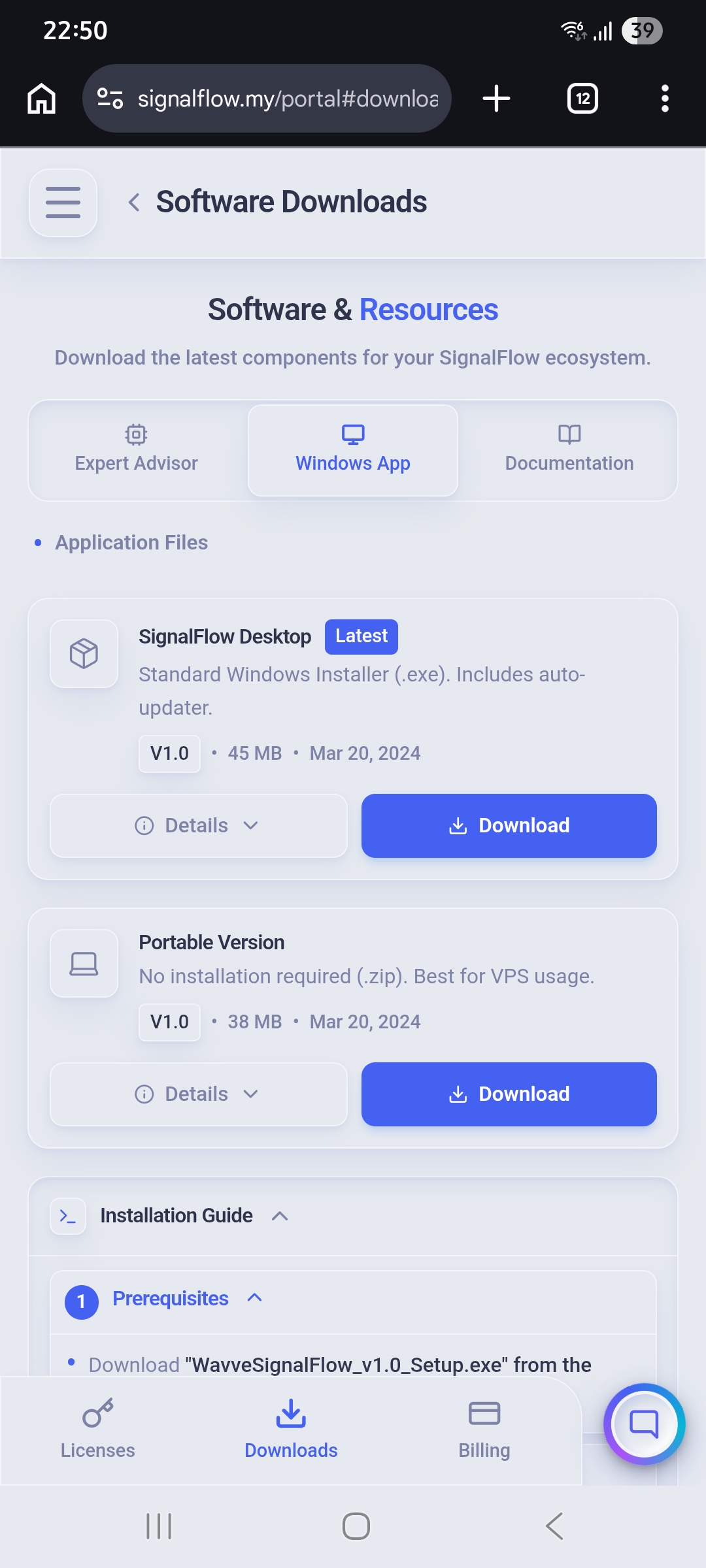This screenshot has height=1568, width=706.
Task: Download the SignalFlow Desktop installer
Action: point(509,825)
